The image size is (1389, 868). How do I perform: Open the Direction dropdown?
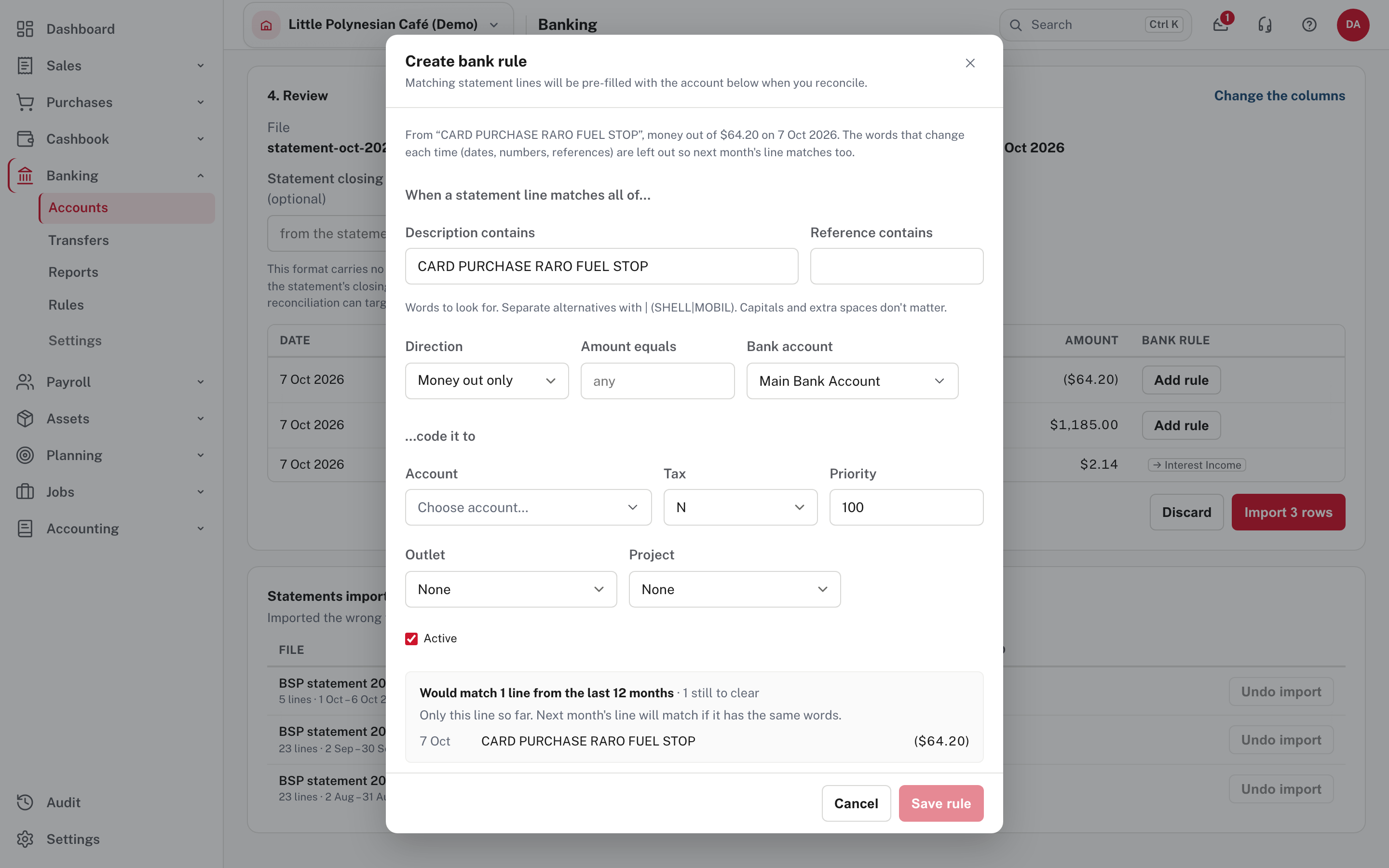tap(487, 380)
